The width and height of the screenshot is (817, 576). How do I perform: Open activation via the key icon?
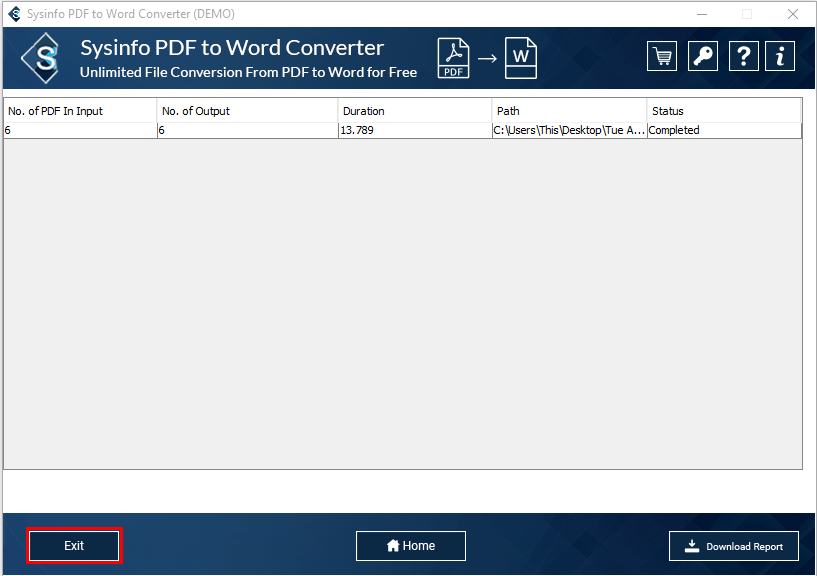[x=703, y=57]
